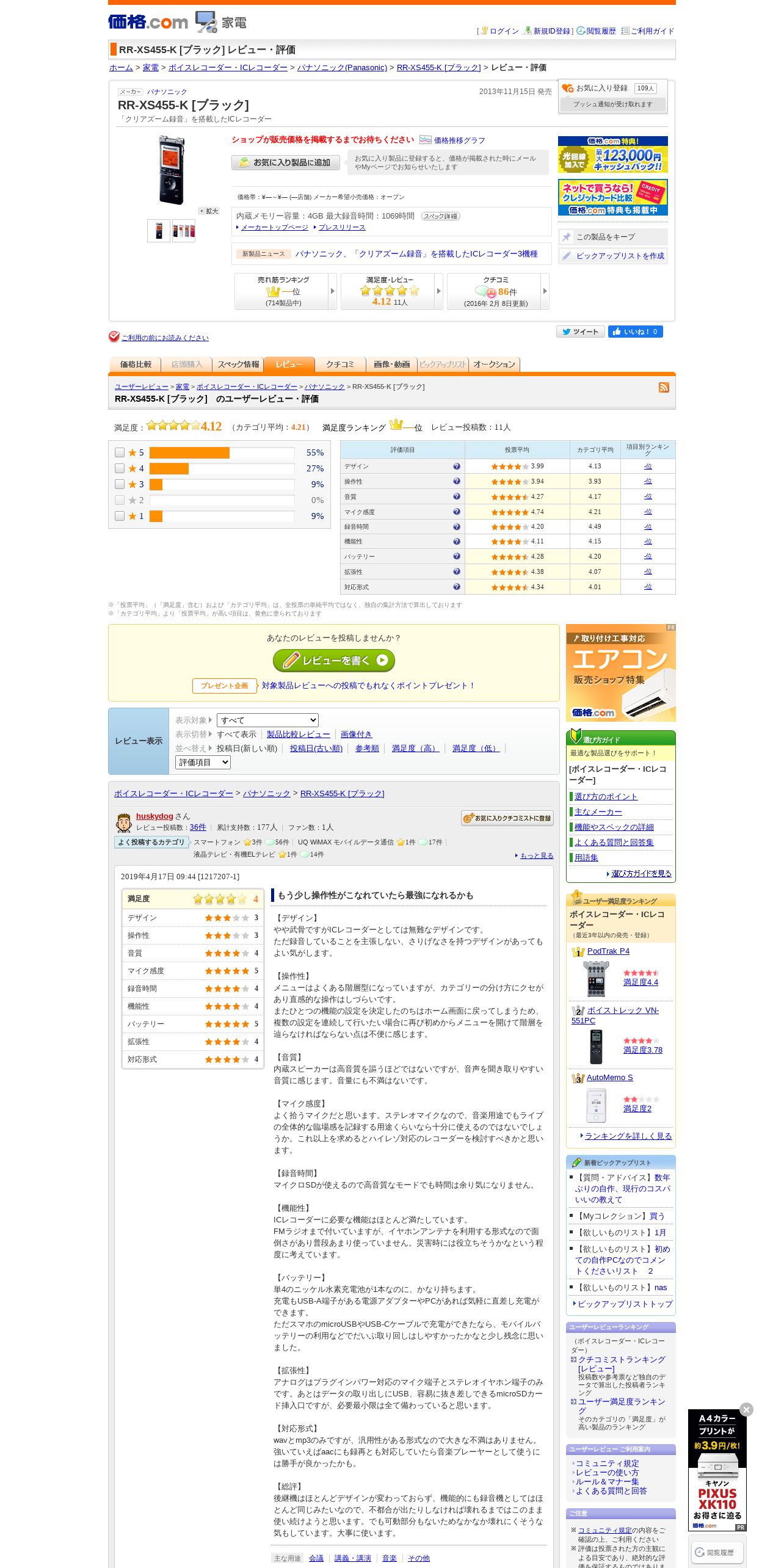
Task: Switch to the 価格比較 tab
Action: coord(135,365)
